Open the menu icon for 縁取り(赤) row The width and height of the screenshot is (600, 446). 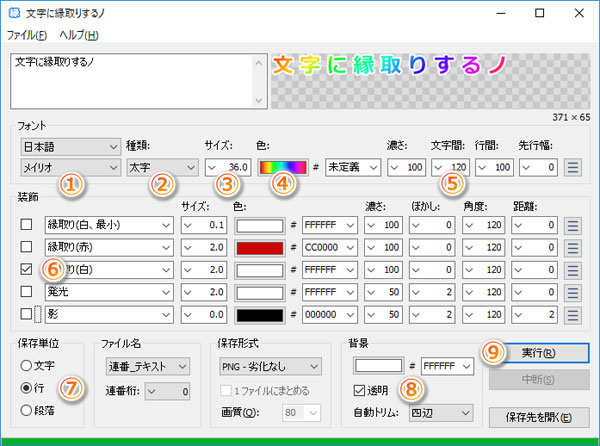point(573,247)
